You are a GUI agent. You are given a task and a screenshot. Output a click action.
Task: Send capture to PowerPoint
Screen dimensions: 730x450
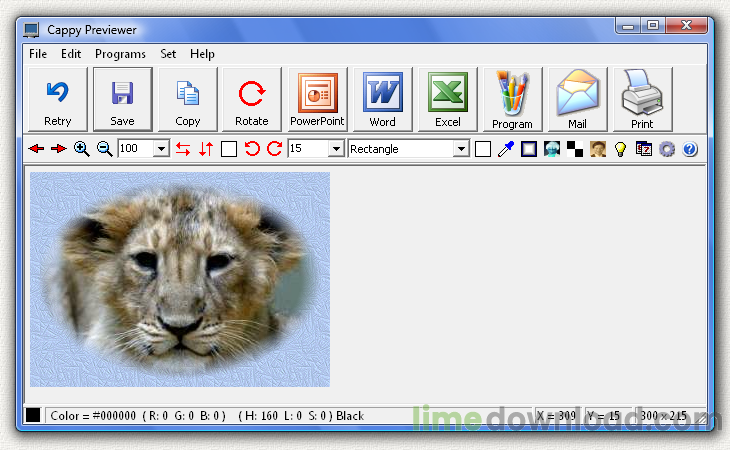click(318, 99)
